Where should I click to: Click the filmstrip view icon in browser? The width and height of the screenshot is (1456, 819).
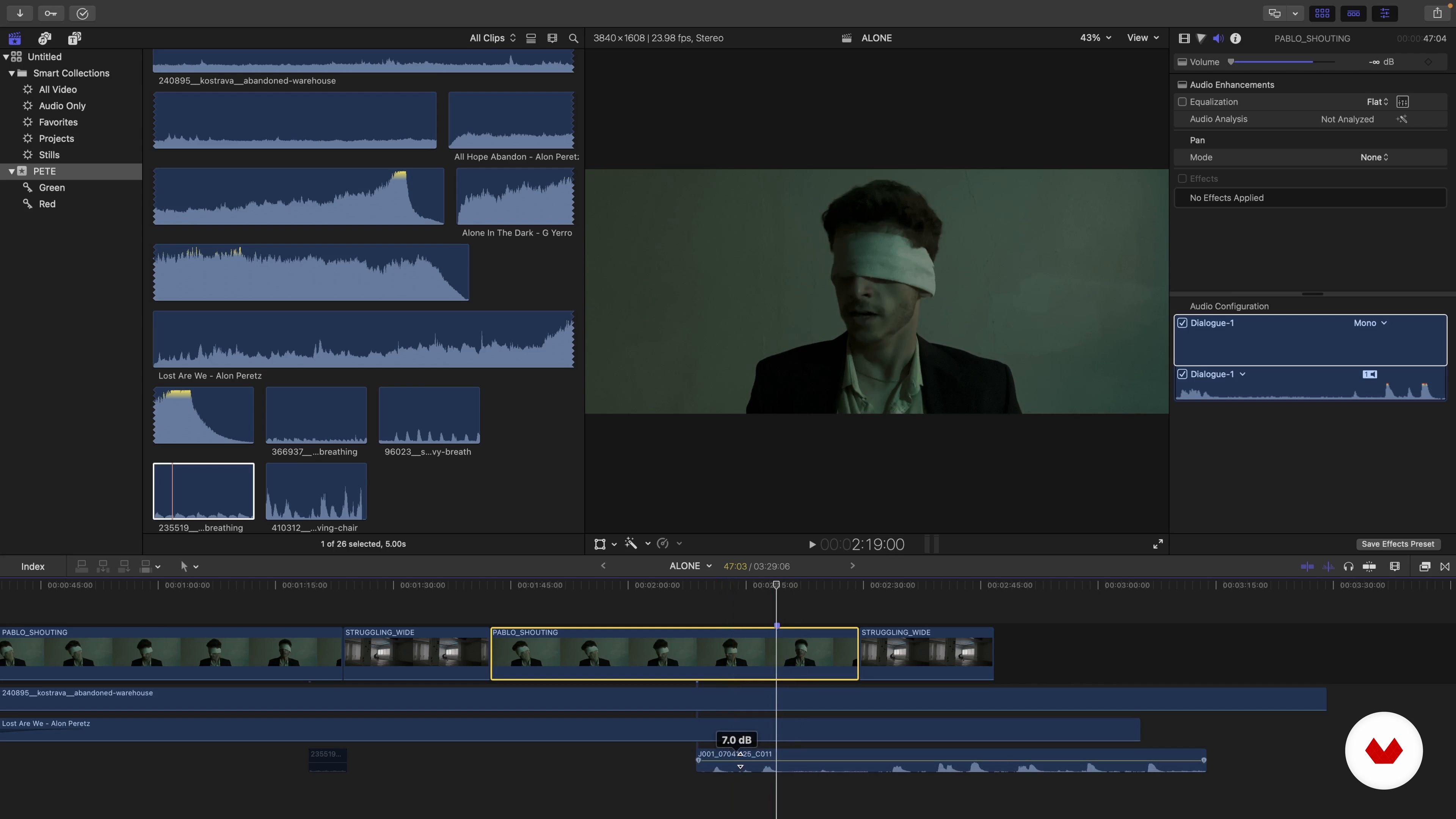[552, 38]
